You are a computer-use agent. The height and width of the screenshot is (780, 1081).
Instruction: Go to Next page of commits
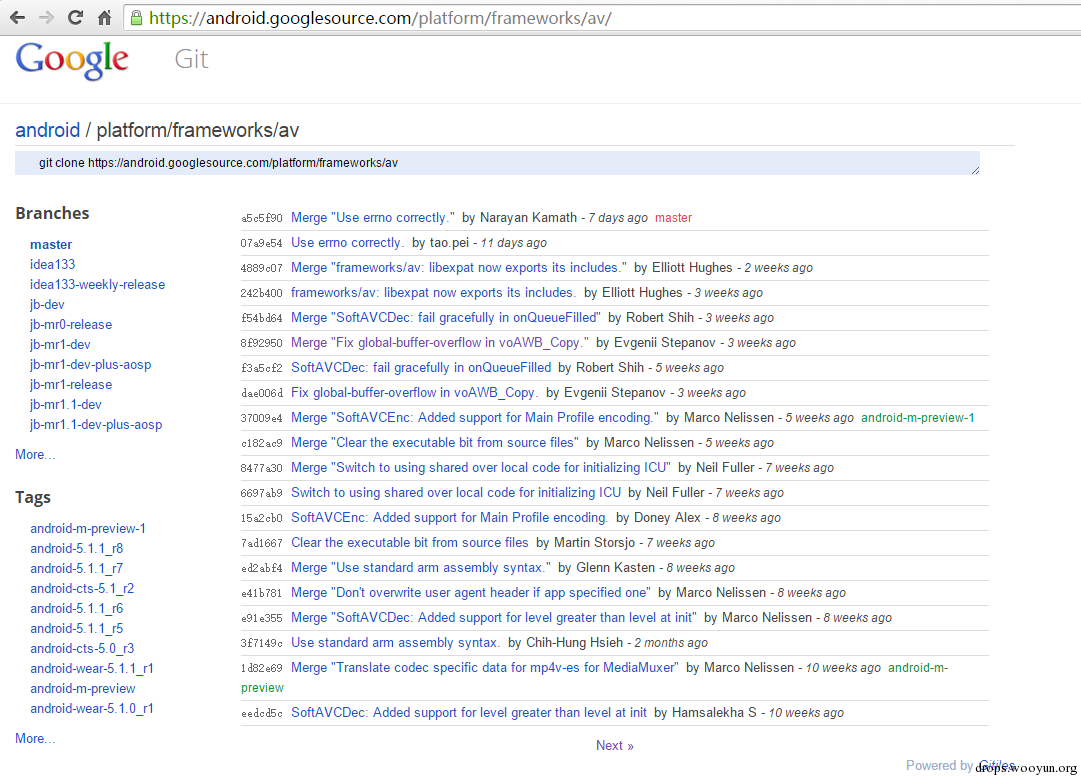tap(615, 746)
